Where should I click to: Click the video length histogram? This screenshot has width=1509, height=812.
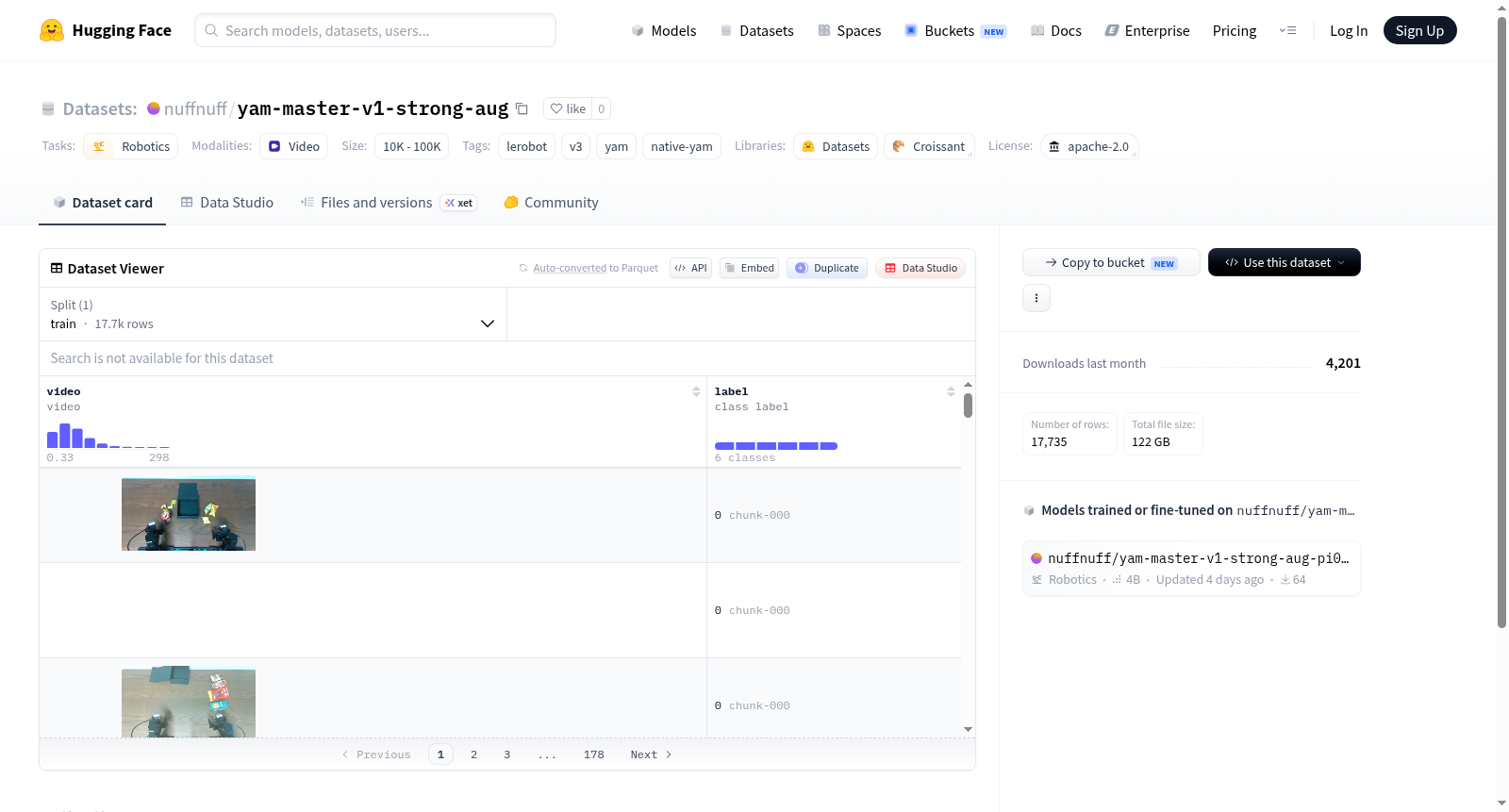click(x=108, y=436)
